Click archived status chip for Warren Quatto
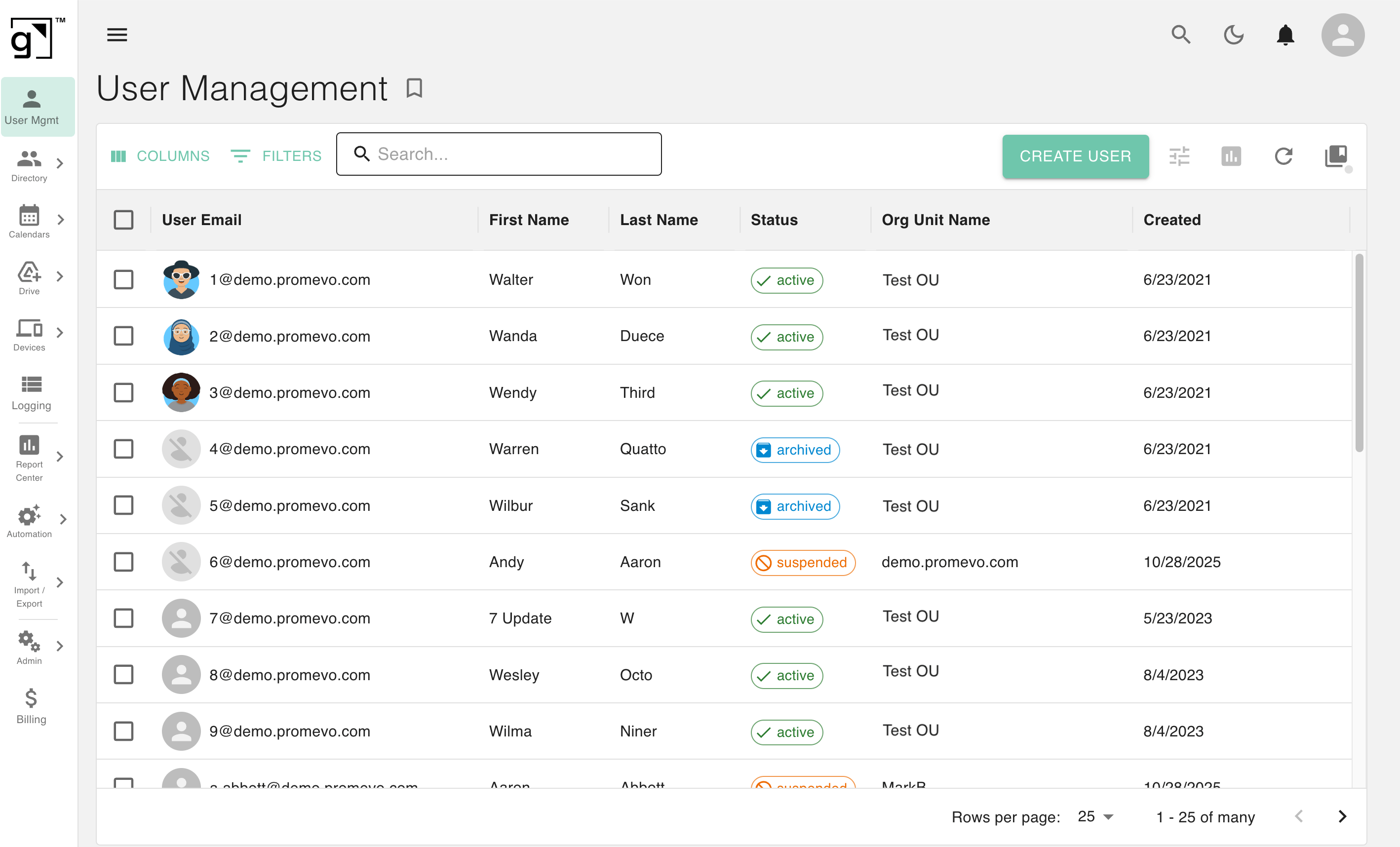The image size is (1400, 847). [795, 450]
